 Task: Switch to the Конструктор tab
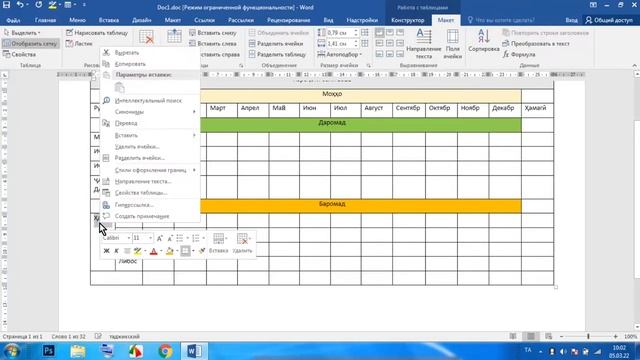point(407,20)
